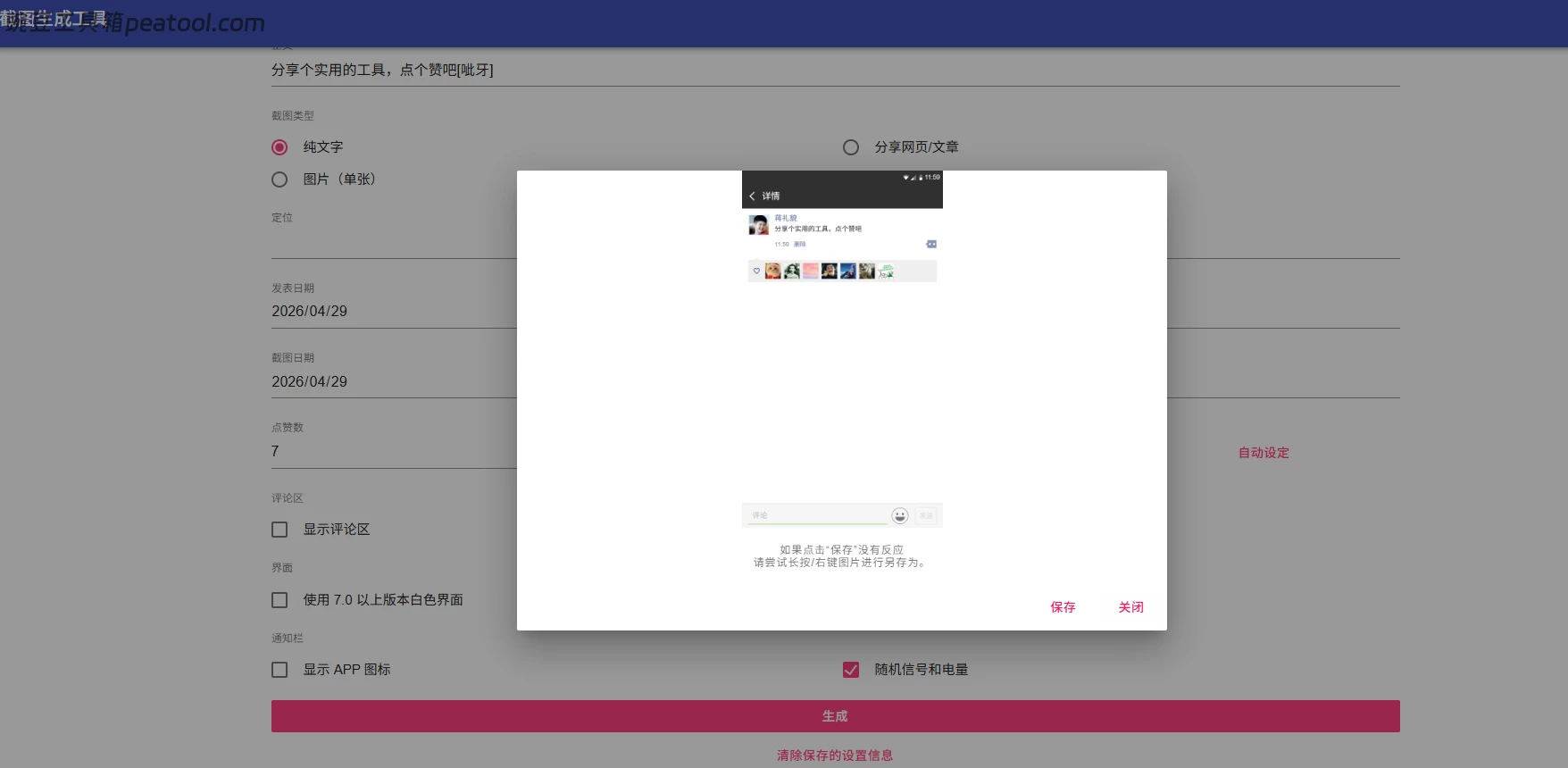Image resolution: width=1568 pixels, height=768 pixels.
Task: Select the 纯文字 radio option
Action: (x=279, y=147)
